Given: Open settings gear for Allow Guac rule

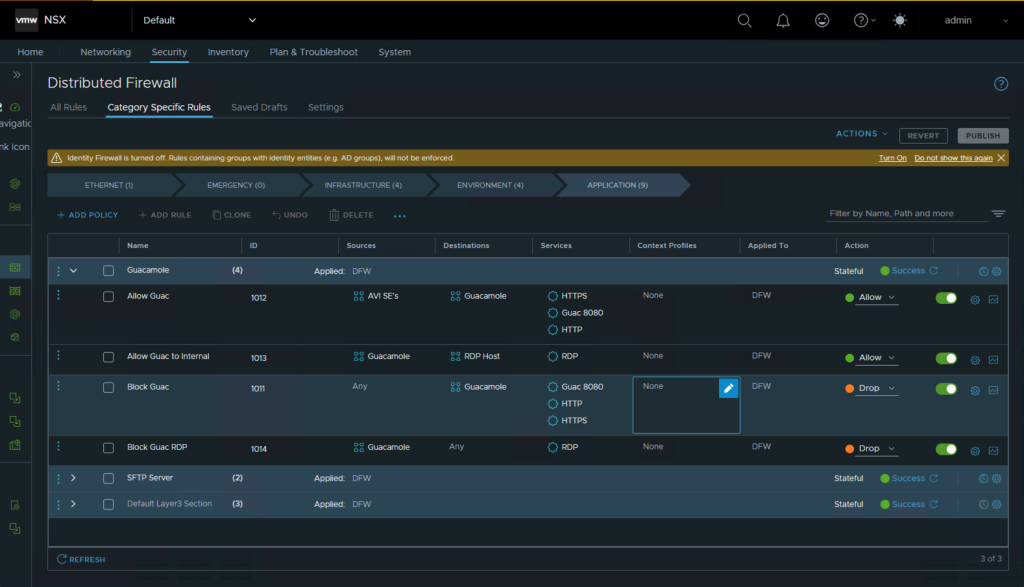Looking at the screenshot, I should pos(975,299).
